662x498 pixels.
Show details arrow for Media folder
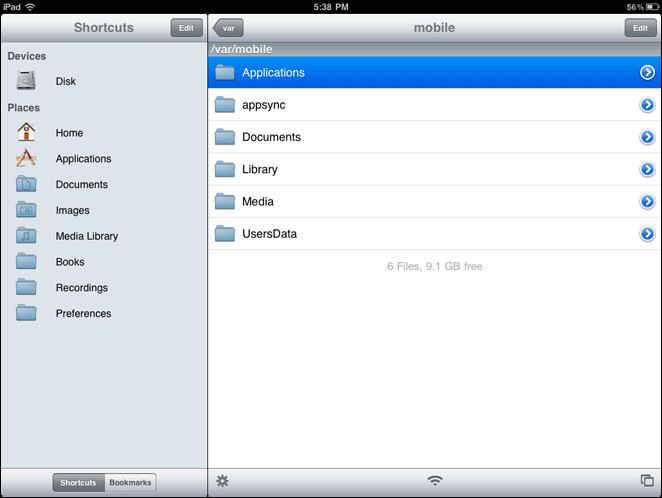pos(647,201)
